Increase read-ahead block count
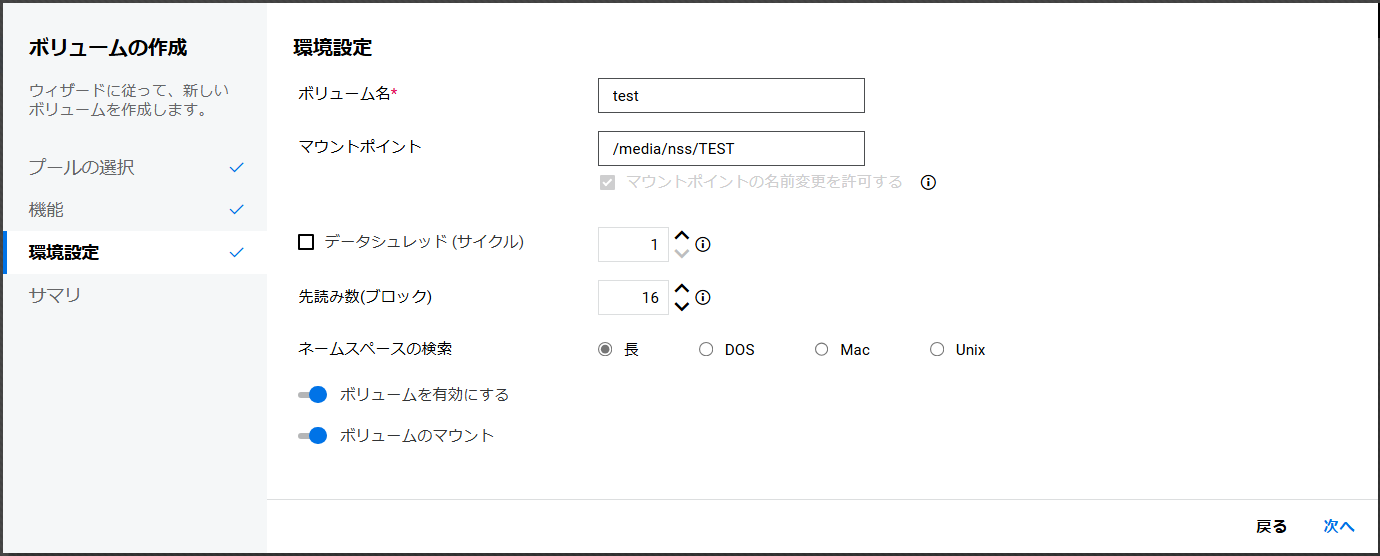Screen dimensions: 1380x556 click(x=682, y=290)
